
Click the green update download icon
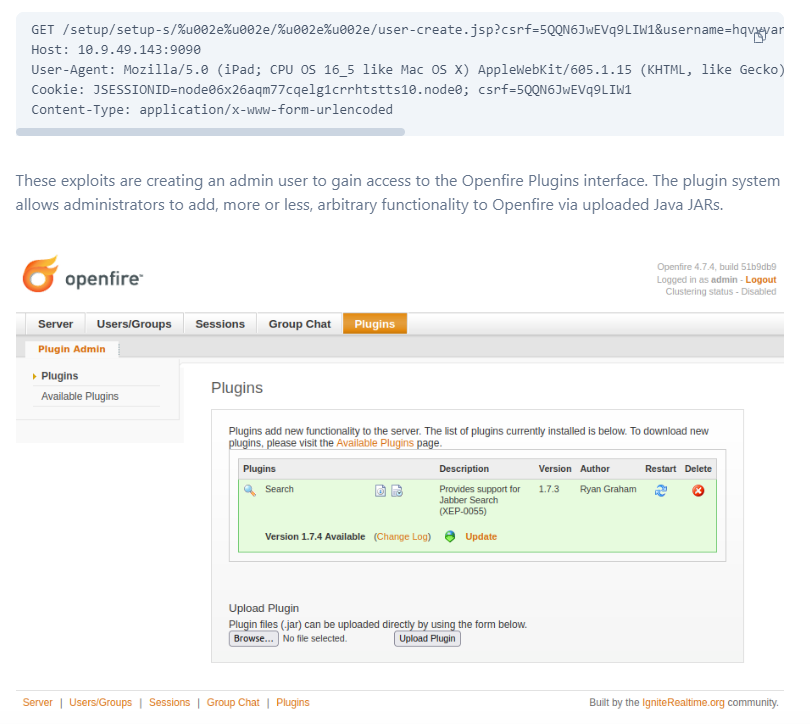pos(450,537)
